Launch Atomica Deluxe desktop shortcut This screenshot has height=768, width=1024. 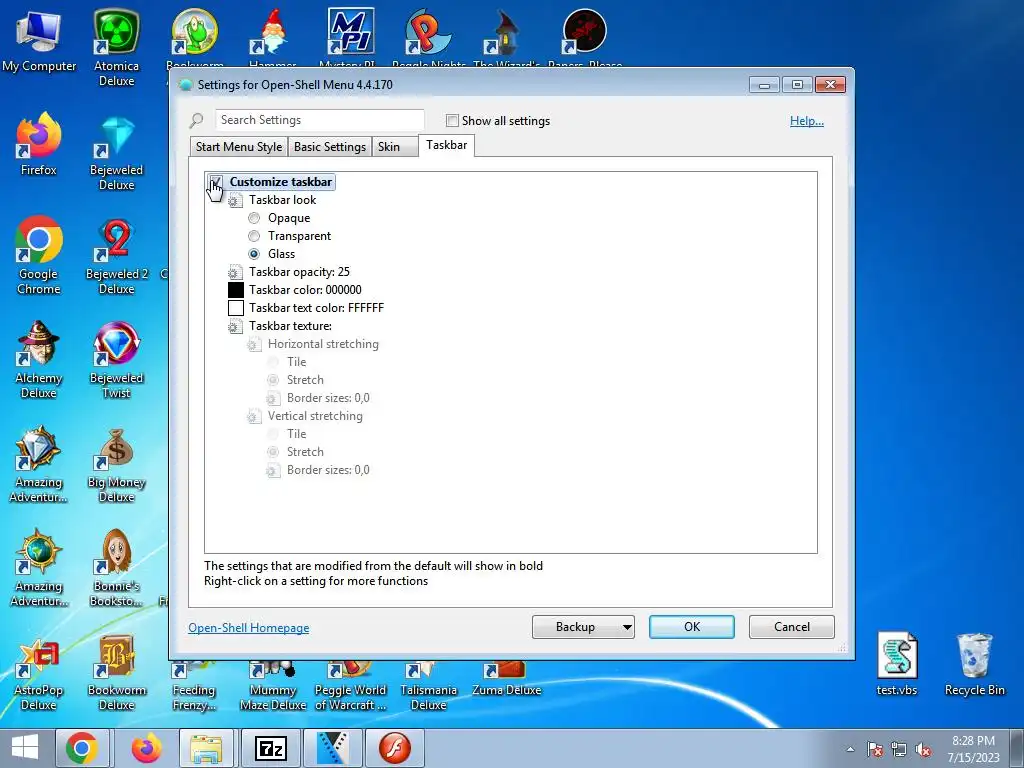[x=116, y=47]
